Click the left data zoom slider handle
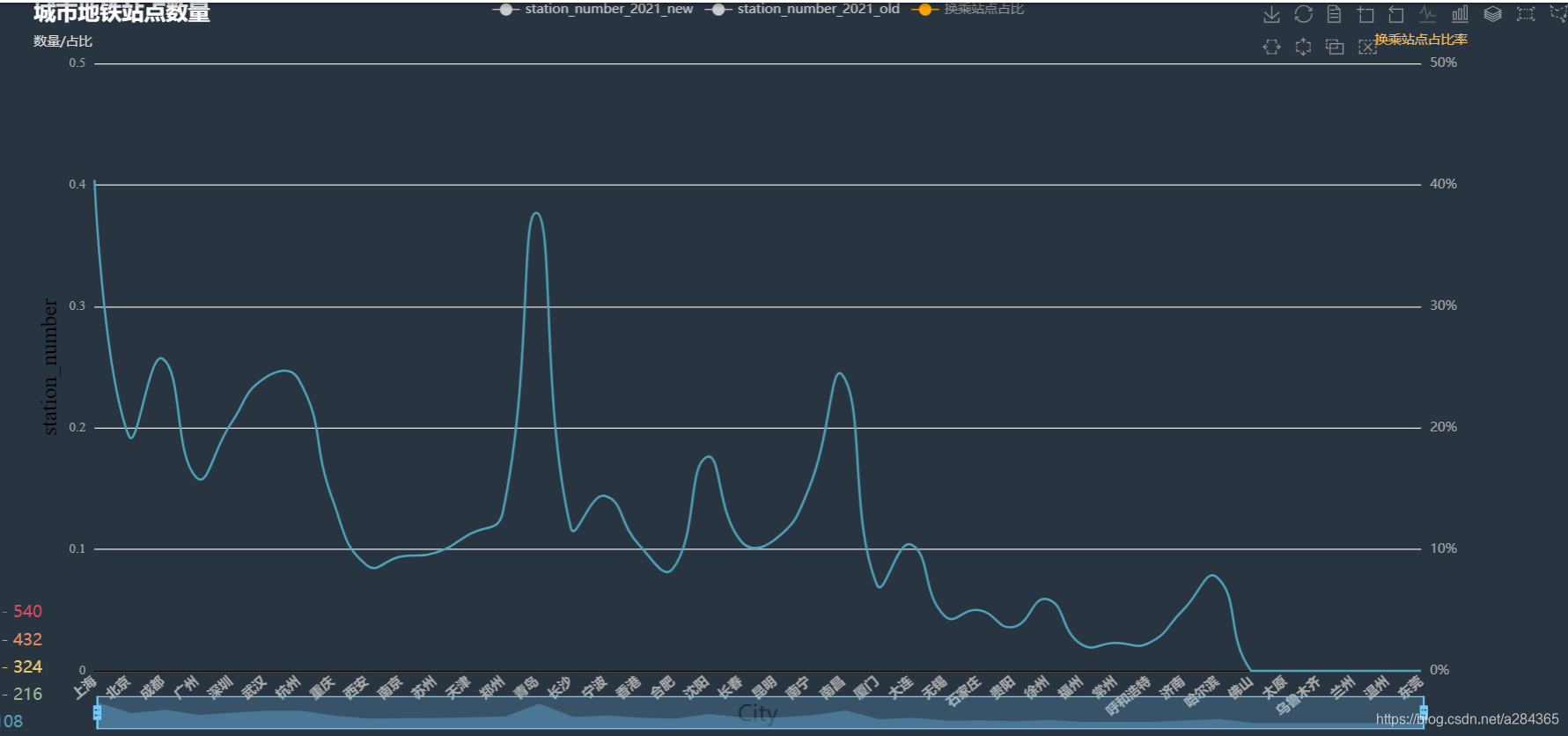The height and width of the screenshot is (736, 1568). point(97,712)
